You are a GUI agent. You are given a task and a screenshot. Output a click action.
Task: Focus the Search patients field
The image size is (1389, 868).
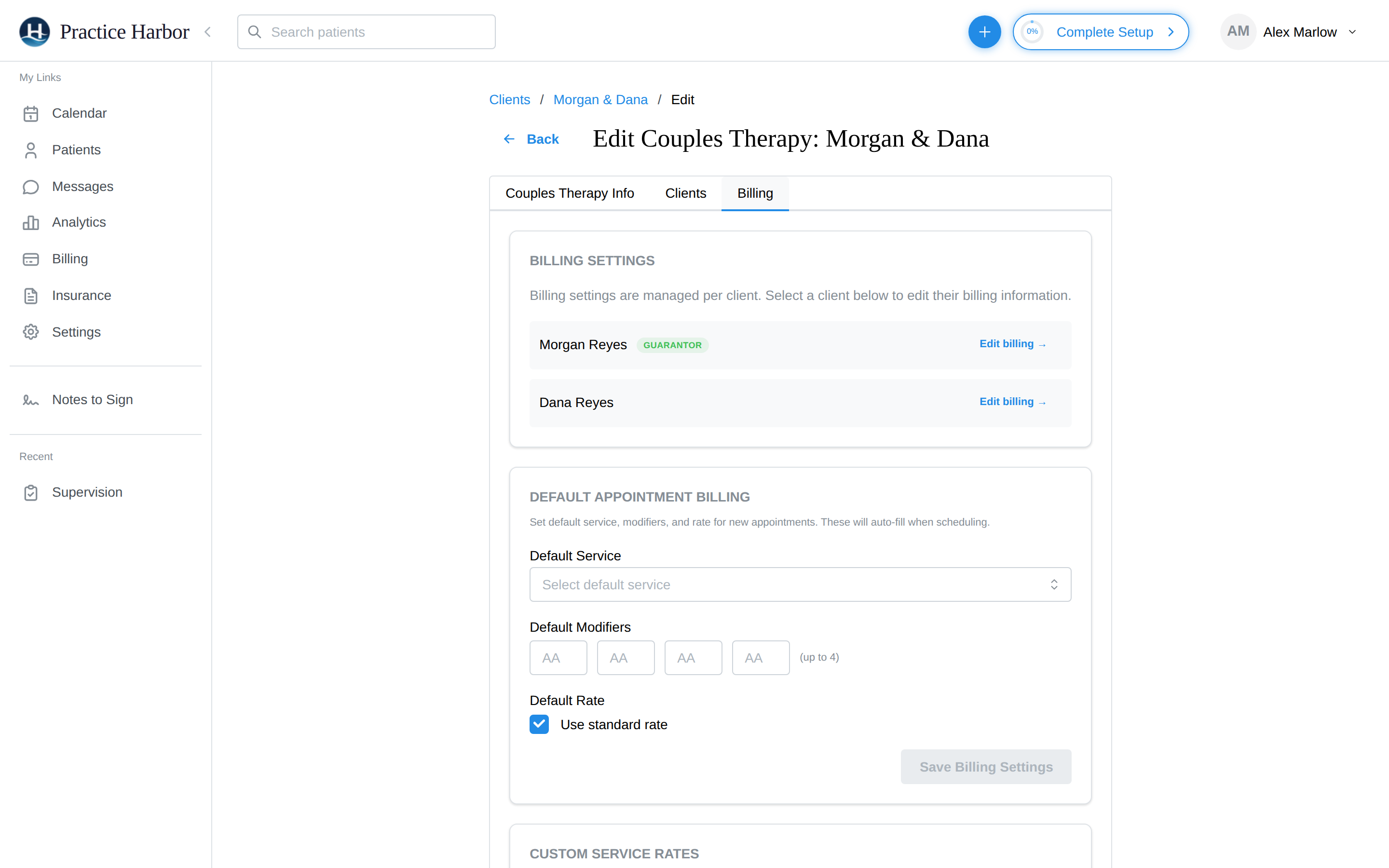point(366,32)
